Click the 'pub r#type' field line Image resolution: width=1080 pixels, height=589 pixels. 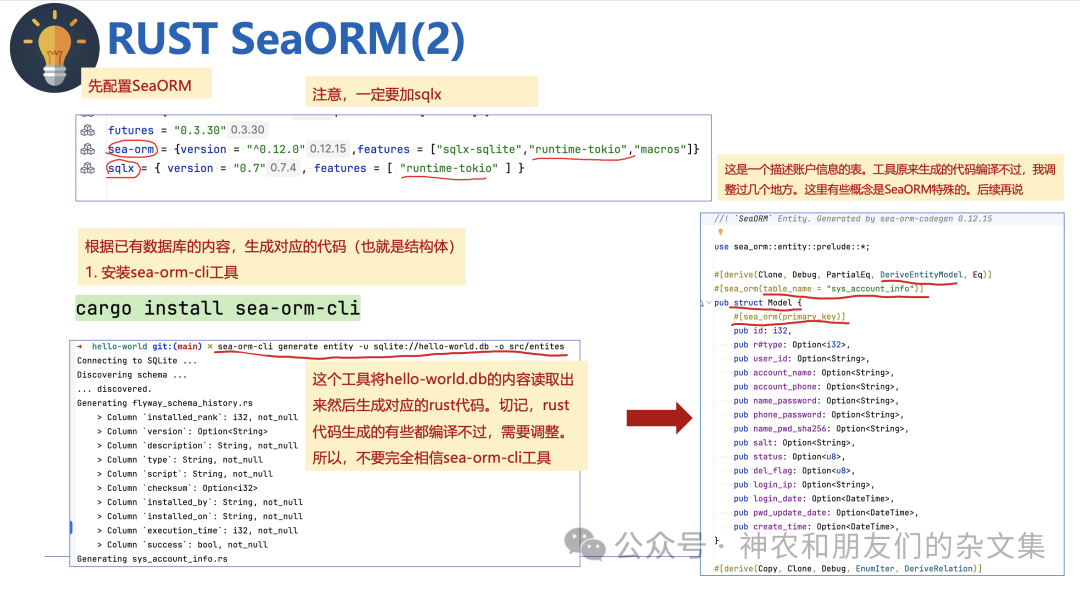pos(792,344)
